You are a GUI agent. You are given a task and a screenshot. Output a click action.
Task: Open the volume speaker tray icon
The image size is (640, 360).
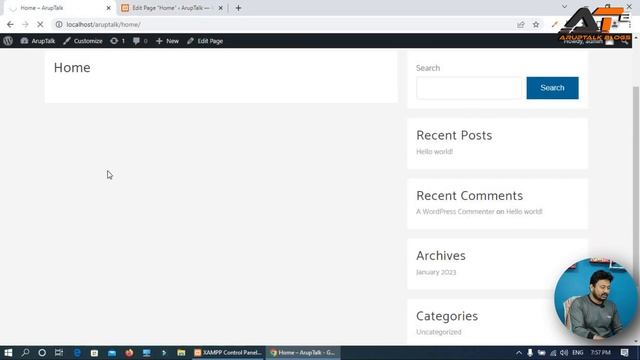click(x=564, y=353)
